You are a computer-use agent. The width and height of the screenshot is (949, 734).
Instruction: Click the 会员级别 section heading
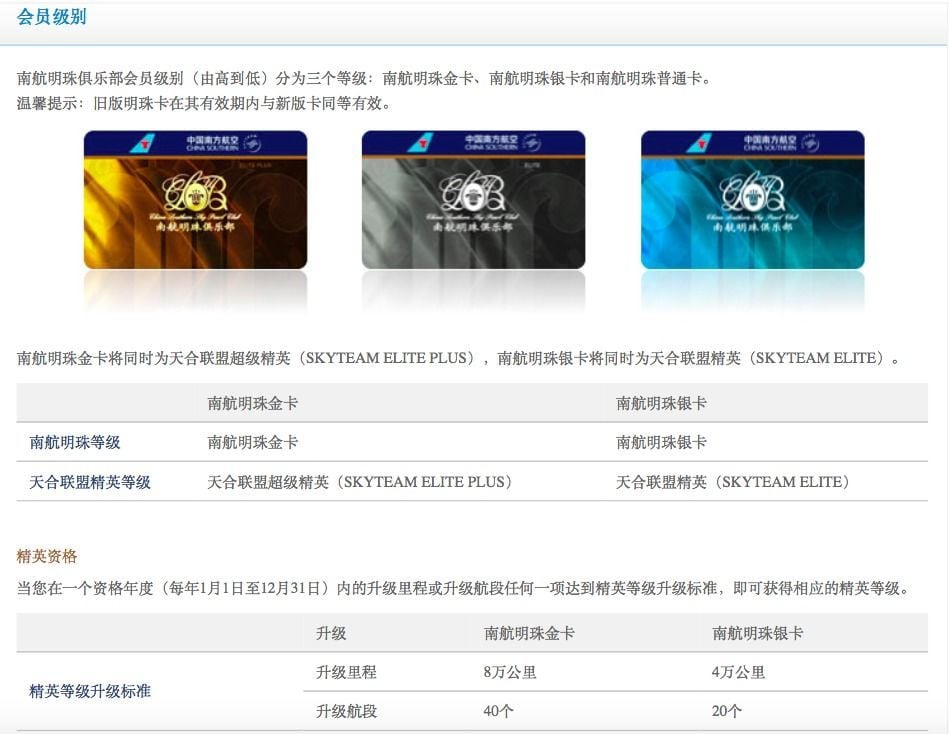point(51,17)
